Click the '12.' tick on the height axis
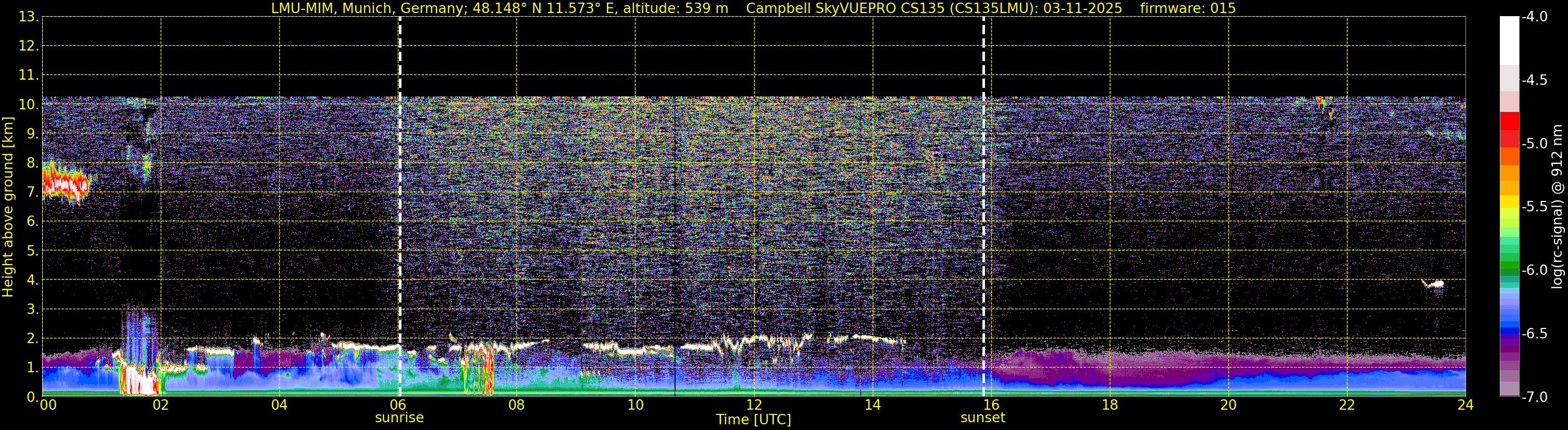1568x430 pixels. (x=28, y=46)
